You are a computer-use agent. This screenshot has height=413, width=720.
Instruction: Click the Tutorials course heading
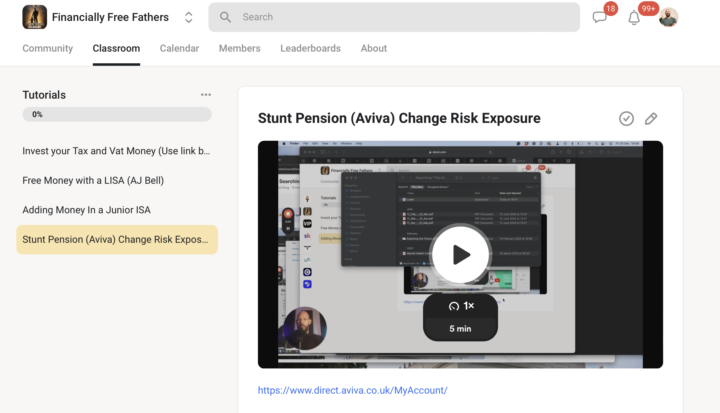[44, 95]
